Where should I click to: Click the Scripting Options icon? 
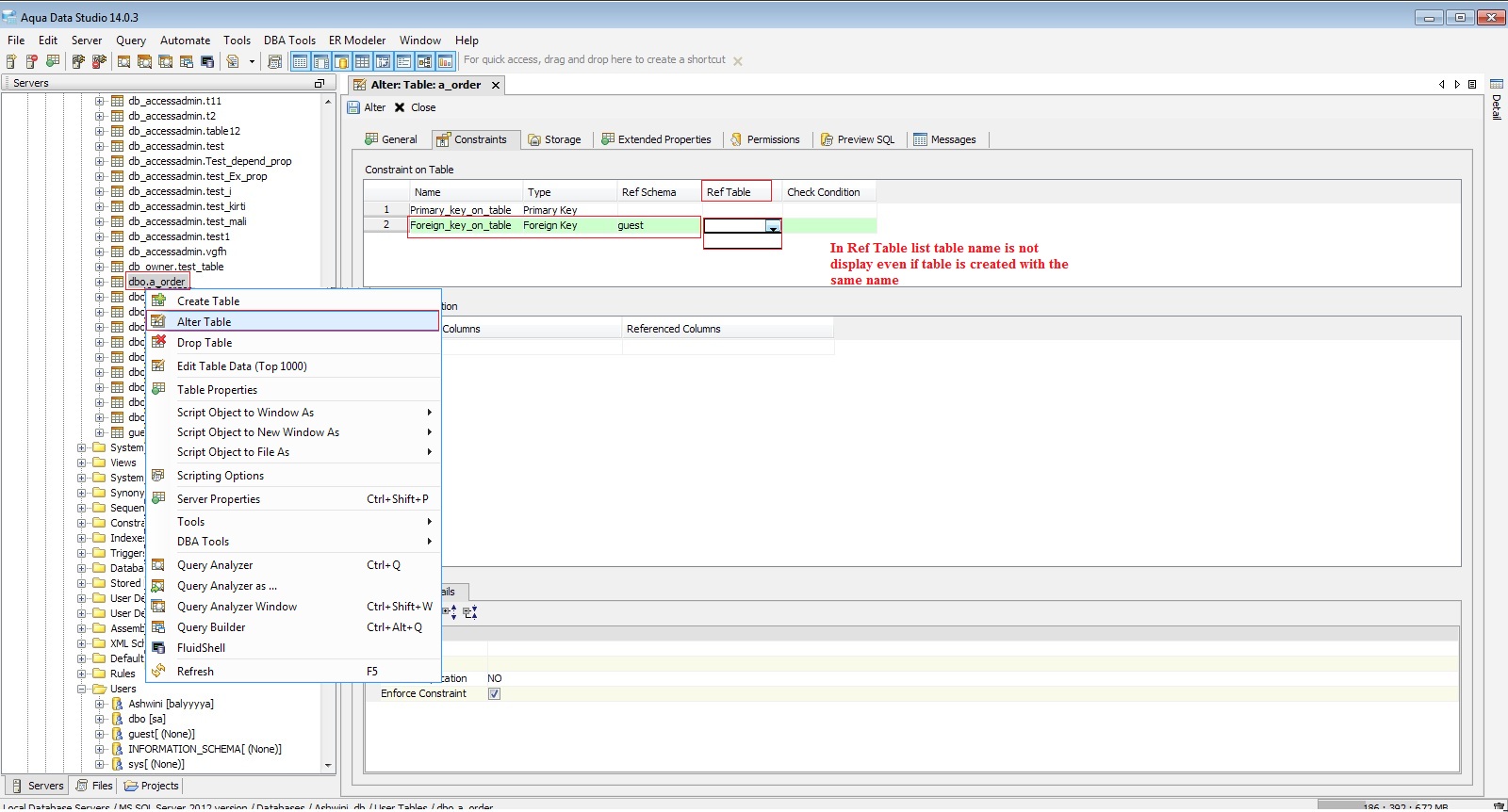pos(158,475)
